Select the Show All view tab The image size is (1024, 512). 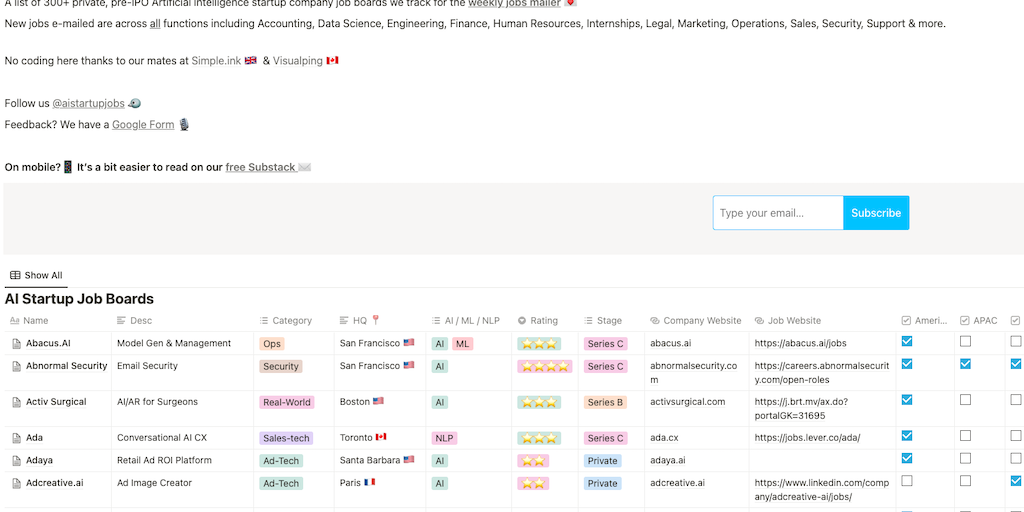point(36,275)
